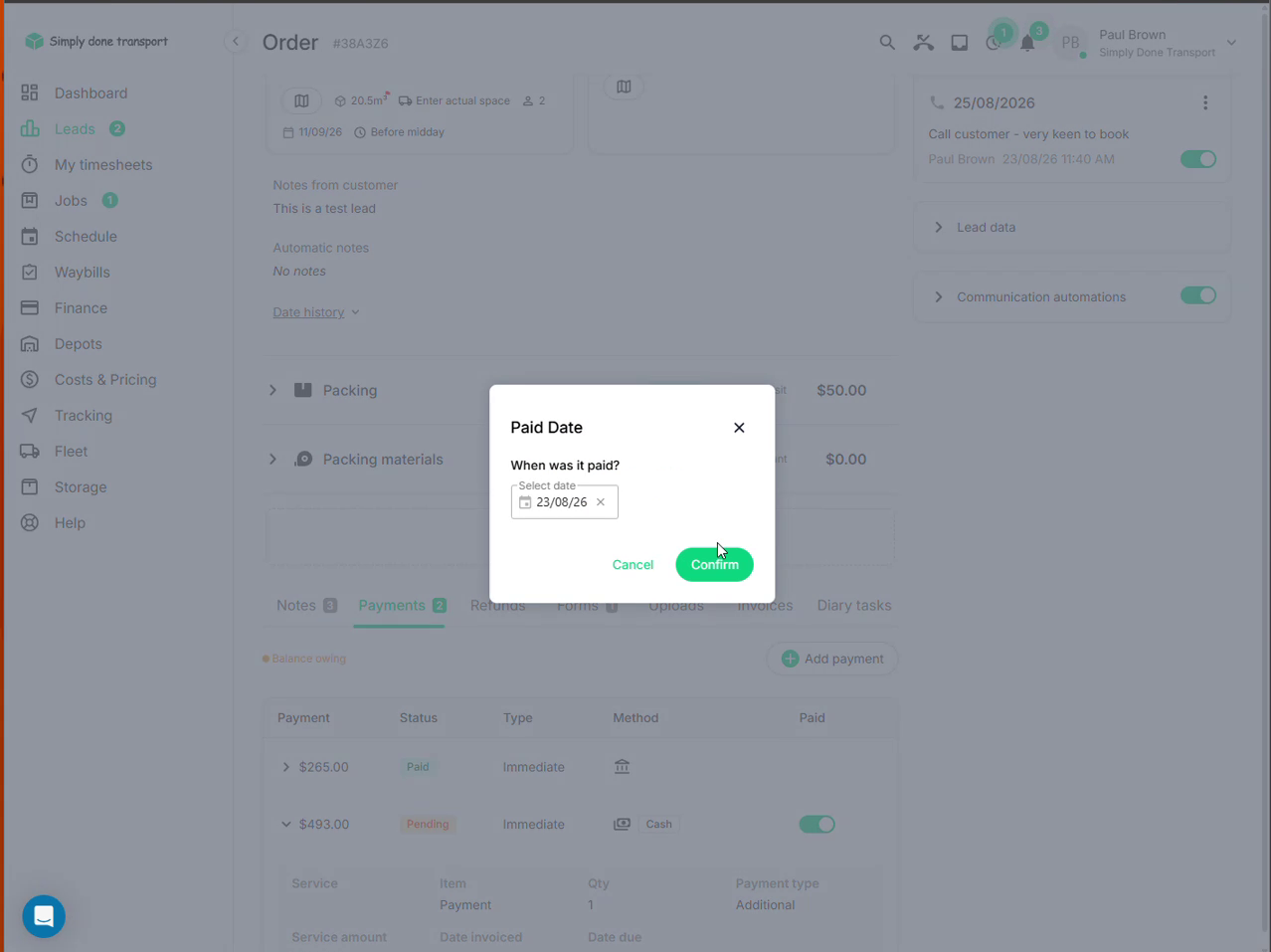Click the Packing $50.00 amount
Screen dimensions: 1271x952
841,390
